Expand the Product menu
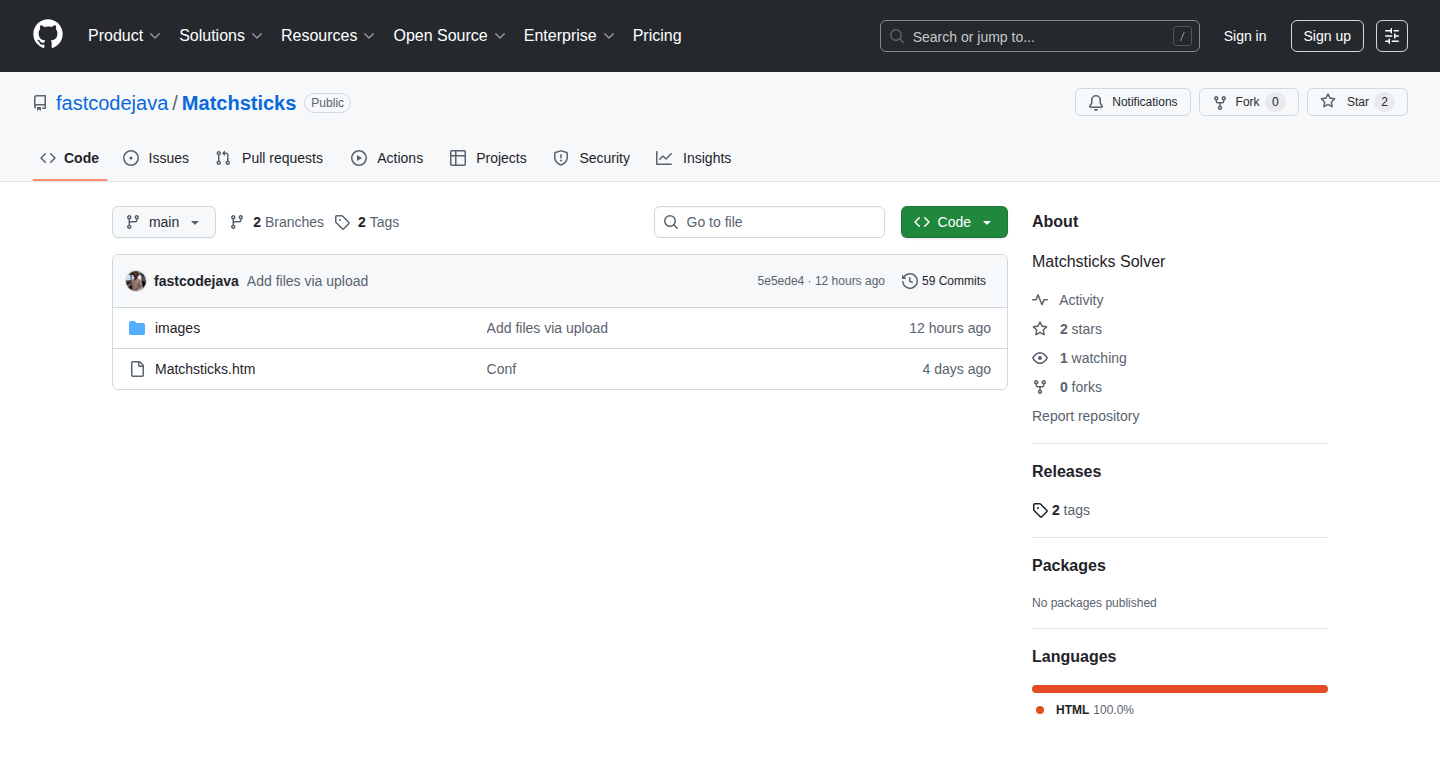This screenshot has width=1440, height=761. (x=124, y=35)
